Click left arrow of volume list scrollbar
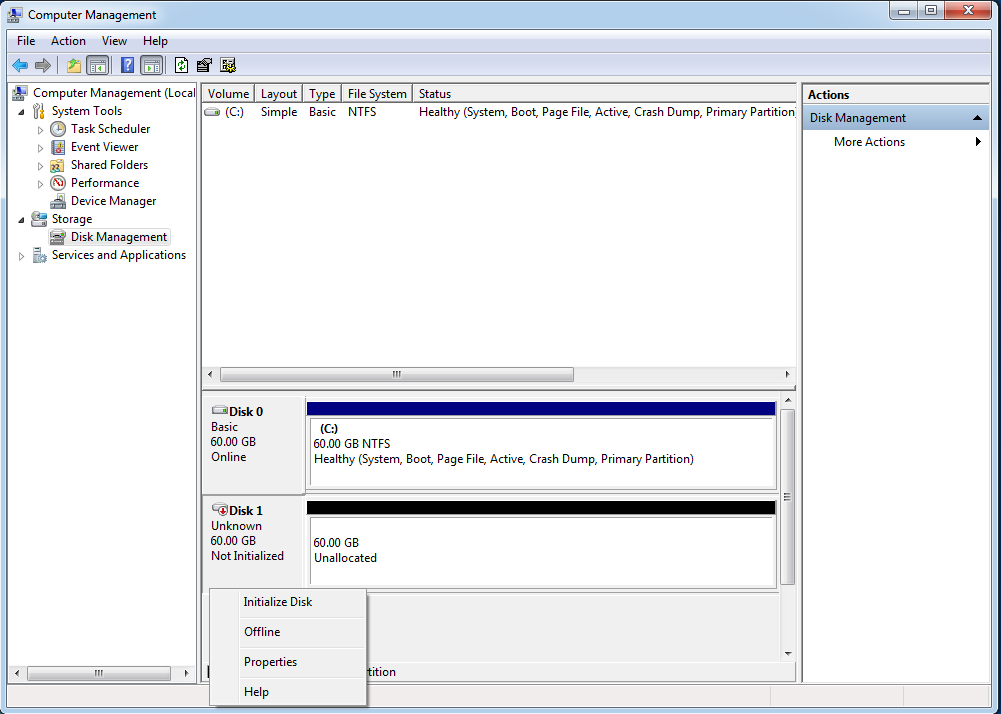The height and width of the screenshot is (714, 1001). pyautogui.click(x=211, y=374)
